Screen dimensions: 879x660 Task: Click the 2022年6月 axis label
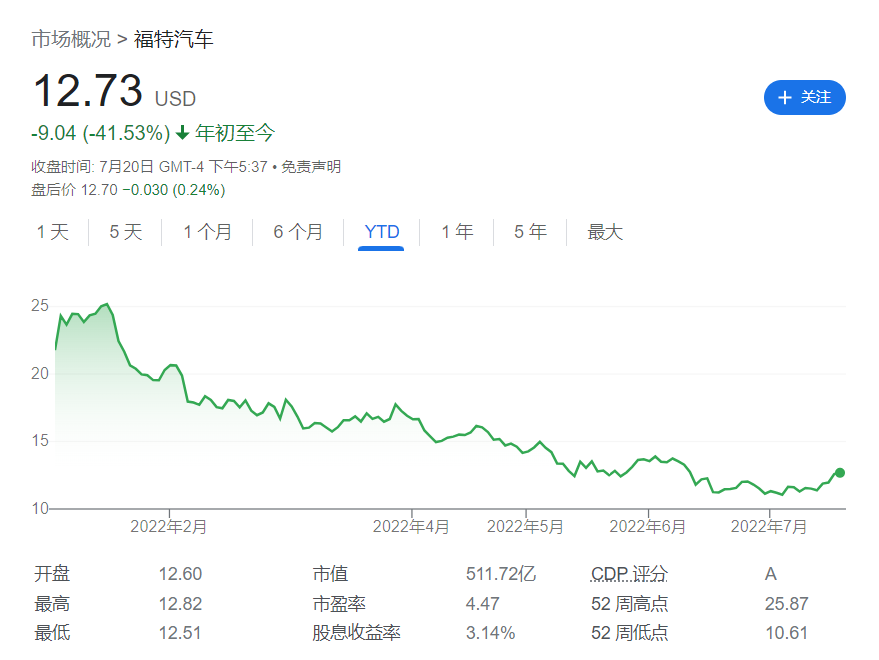point(647,527)
